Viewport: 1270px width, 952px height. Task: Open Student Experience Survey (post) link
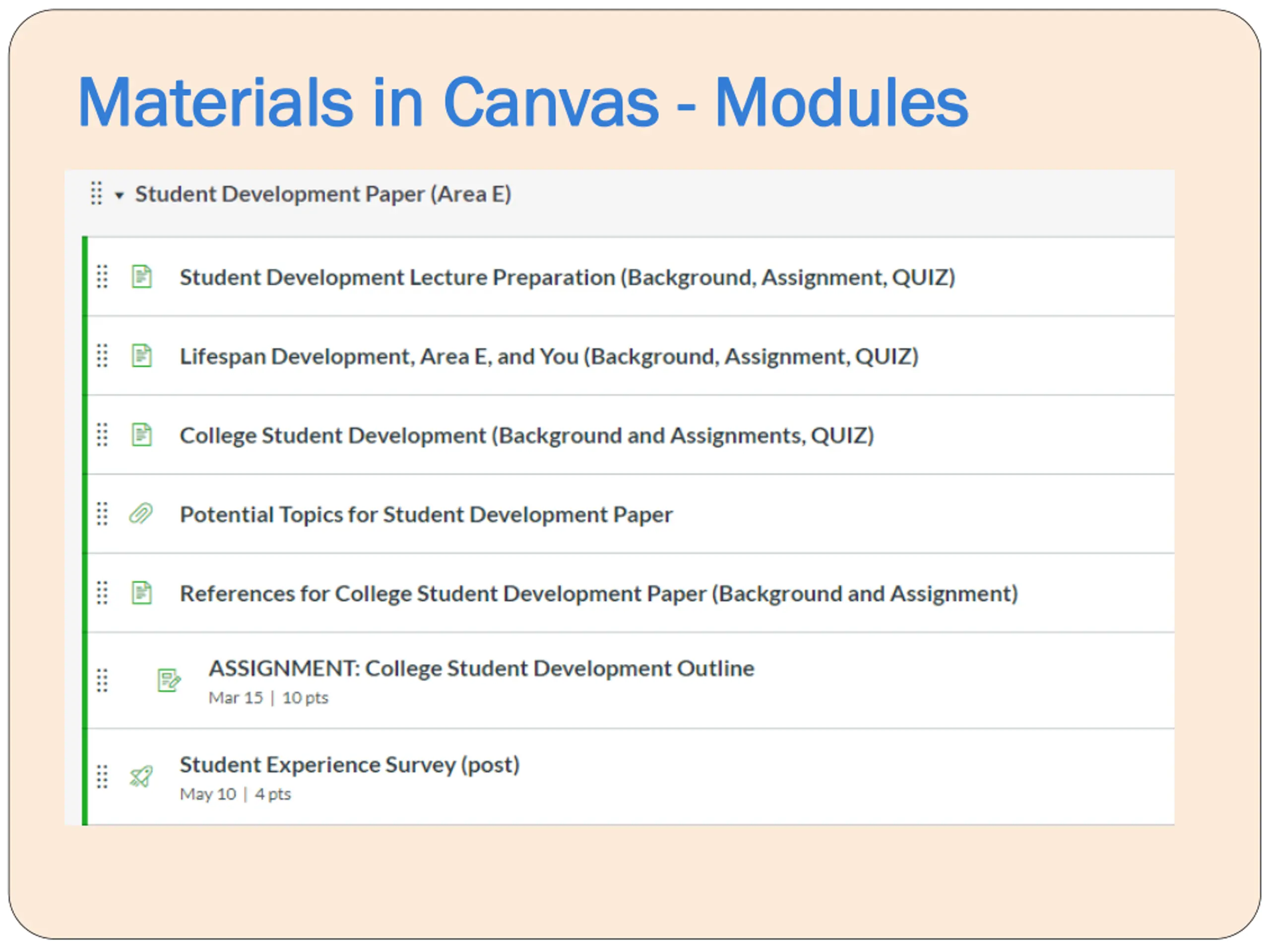[x=350, y=765]
